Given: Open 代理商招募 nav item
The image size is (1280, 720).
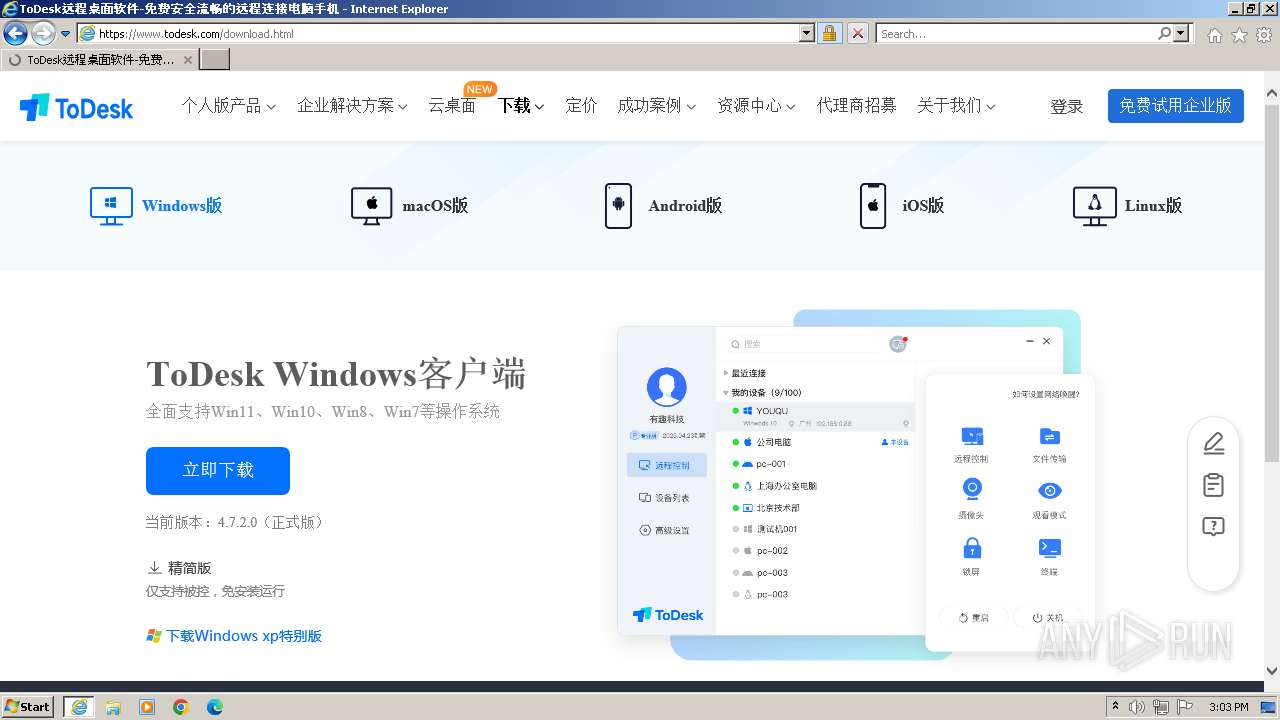Looking at the screenshot, I should (x=856, y=105).
